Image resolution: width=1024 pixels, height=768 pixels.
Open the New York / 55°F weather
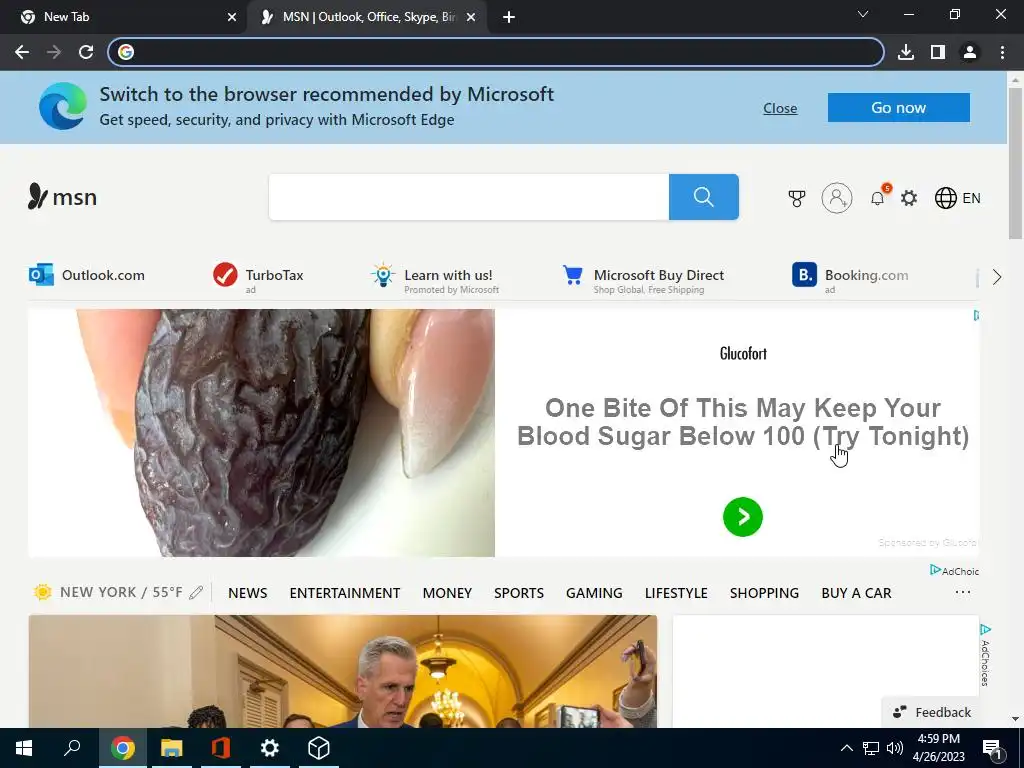click(x=109, y=592)
